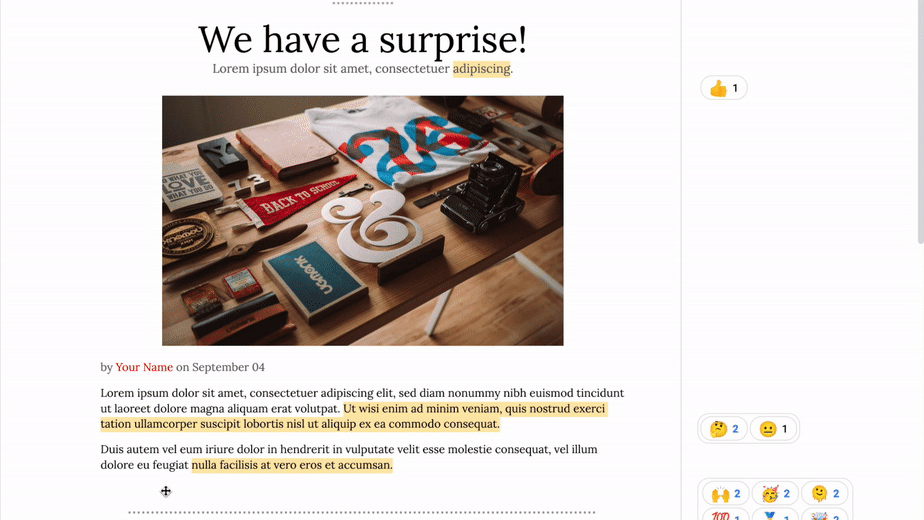Viewport: 924px width, 520px height.
Task: Click the desk photo image
Action: click(x=362, y=220)
